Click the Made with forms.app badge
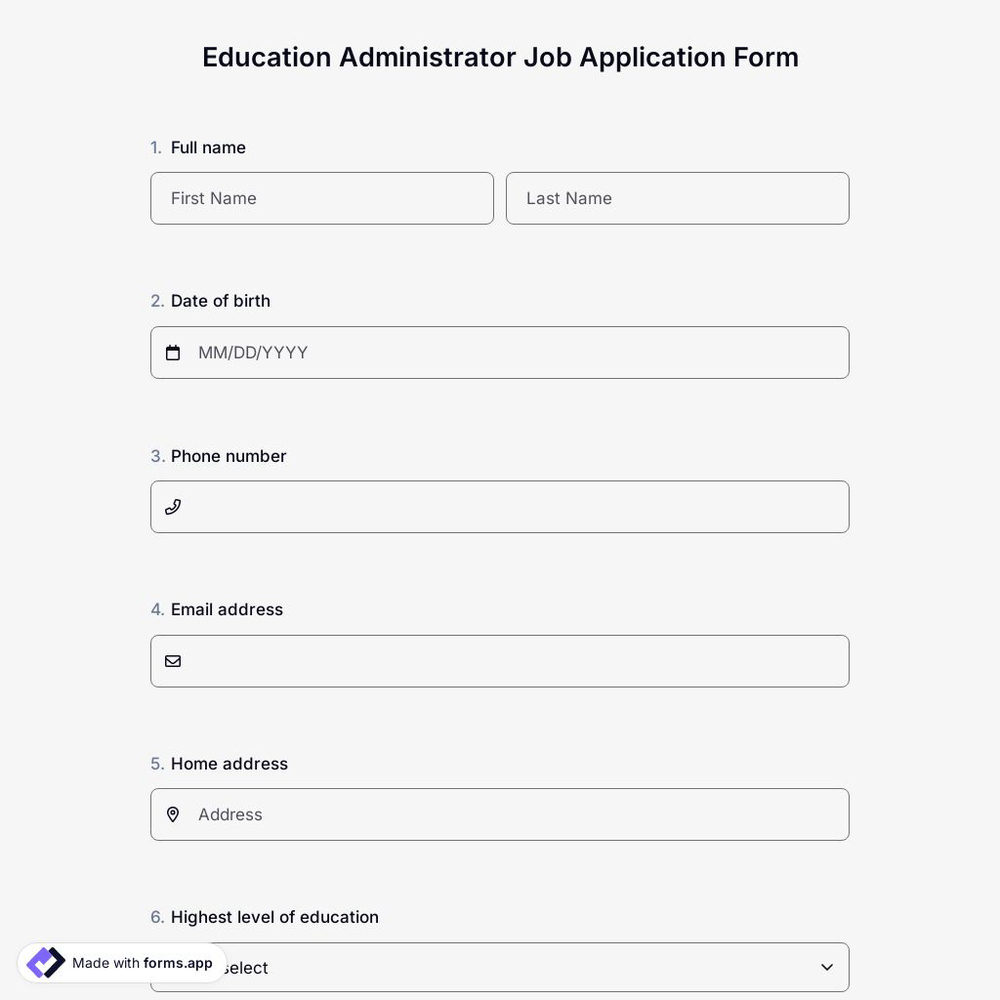 point(120,962)
